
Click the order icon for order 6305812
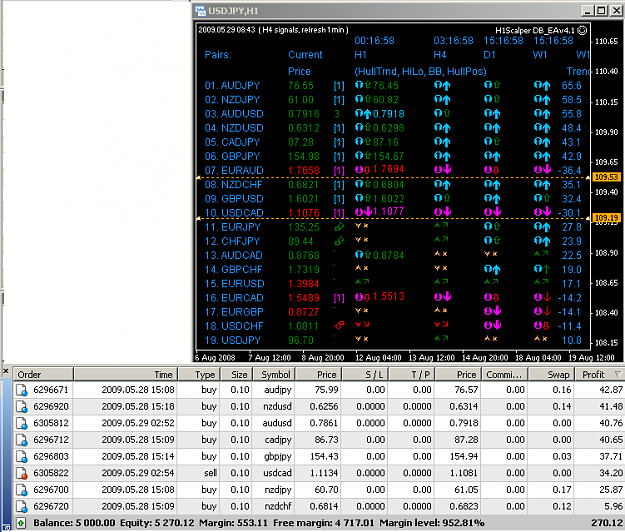tap(22, 423)
